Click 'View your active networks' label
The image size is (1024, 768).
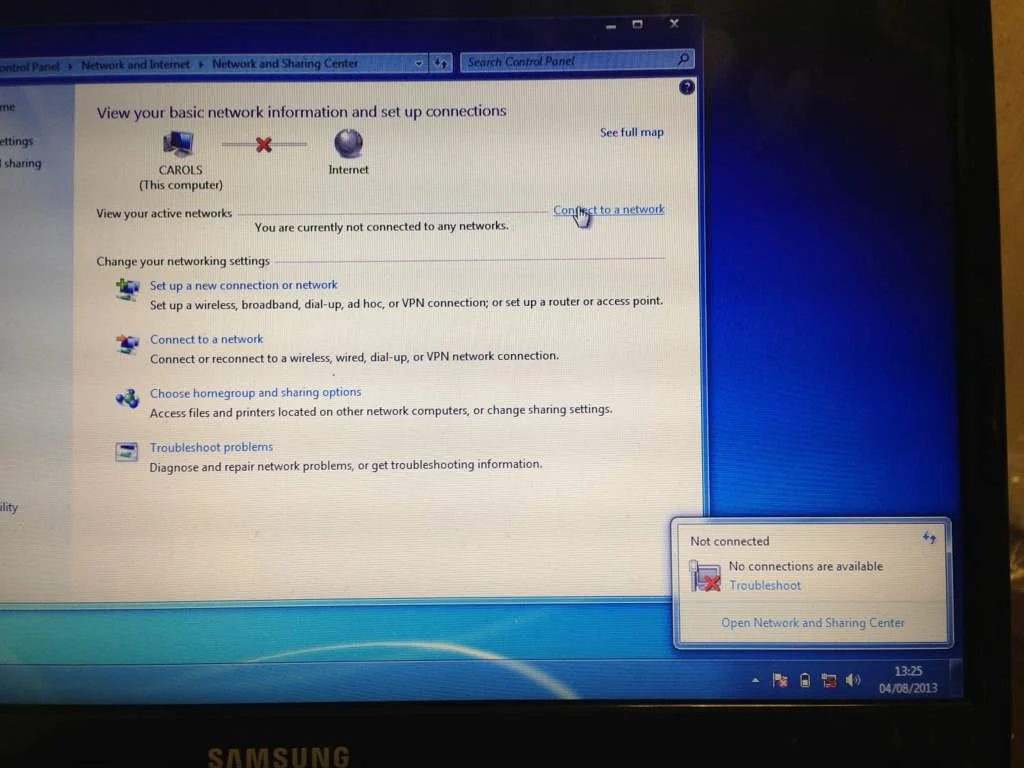pyautogui.click(x=164, y=214)
